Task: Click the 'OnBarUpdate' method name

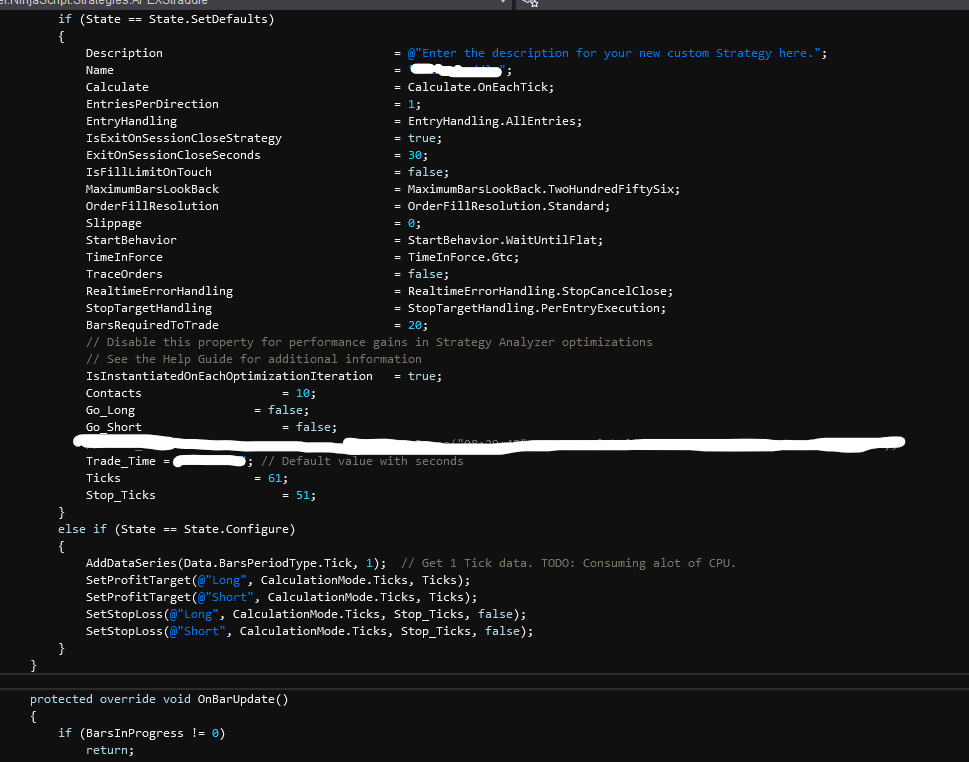Action: [235, 699]
